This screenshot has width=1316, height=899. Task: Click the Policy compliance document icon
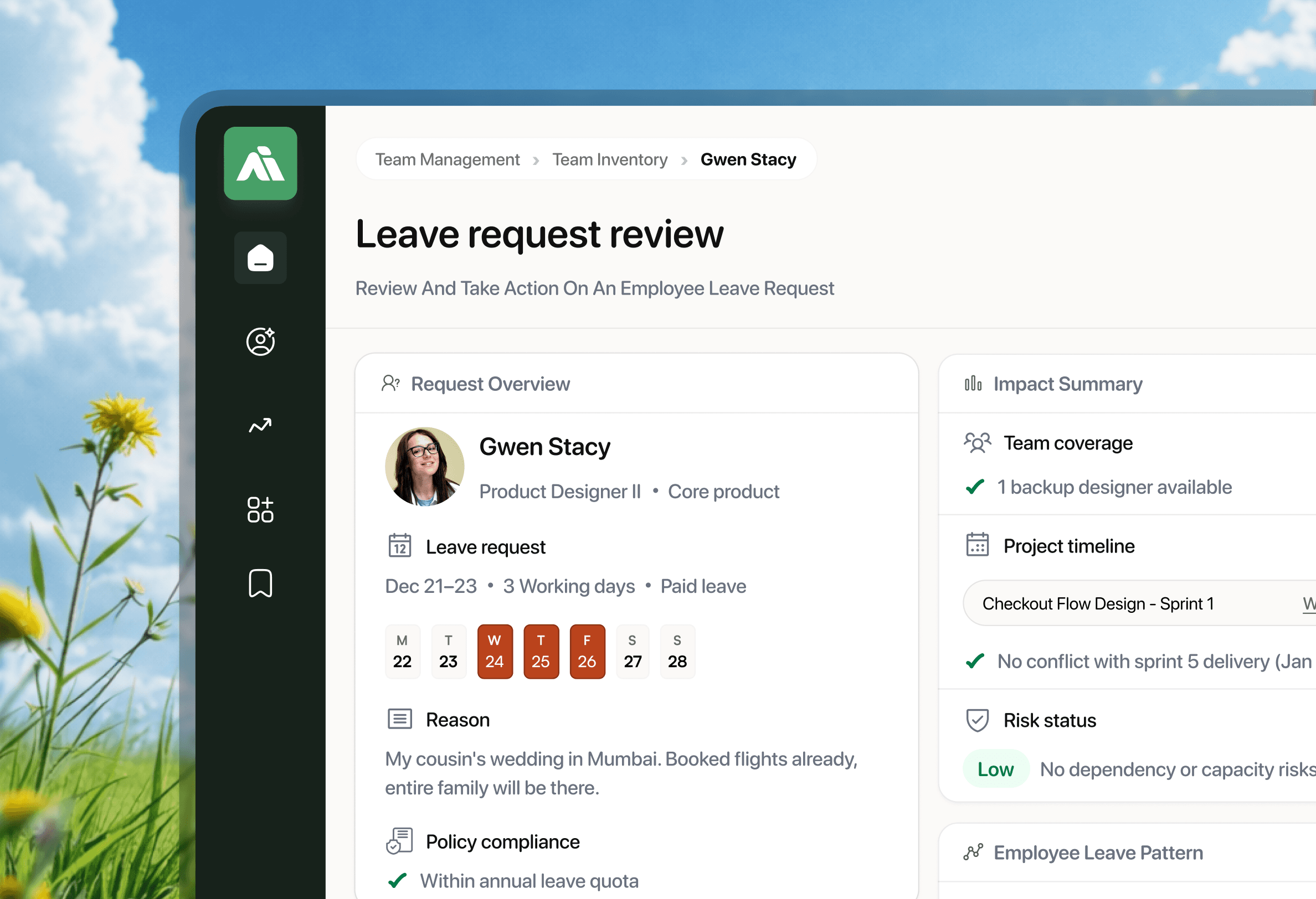399,841
